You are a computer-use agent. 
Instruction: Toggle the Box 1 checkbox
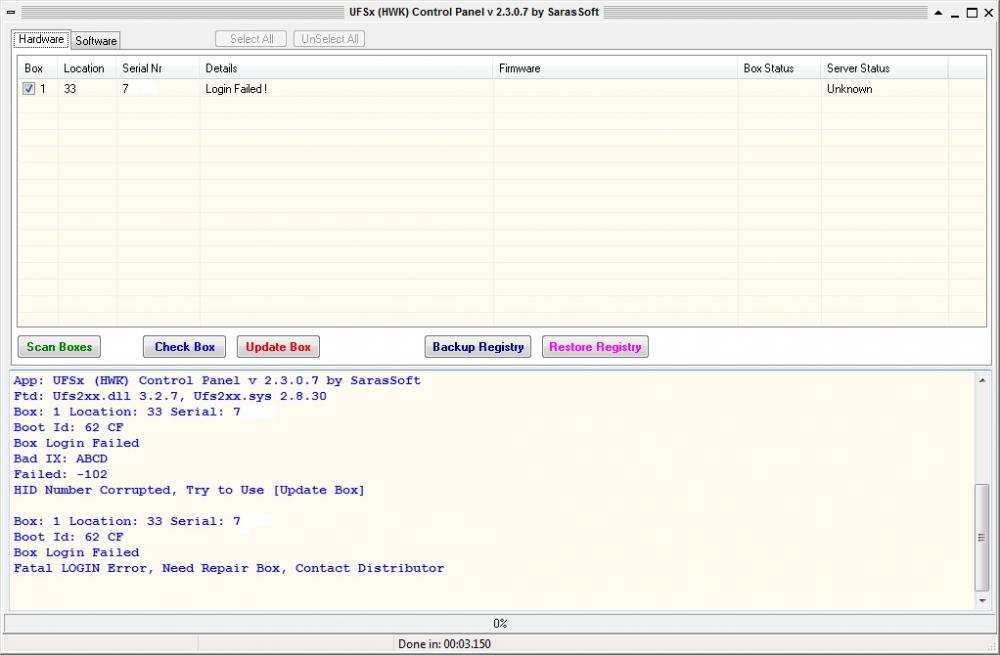pos(29,89)
